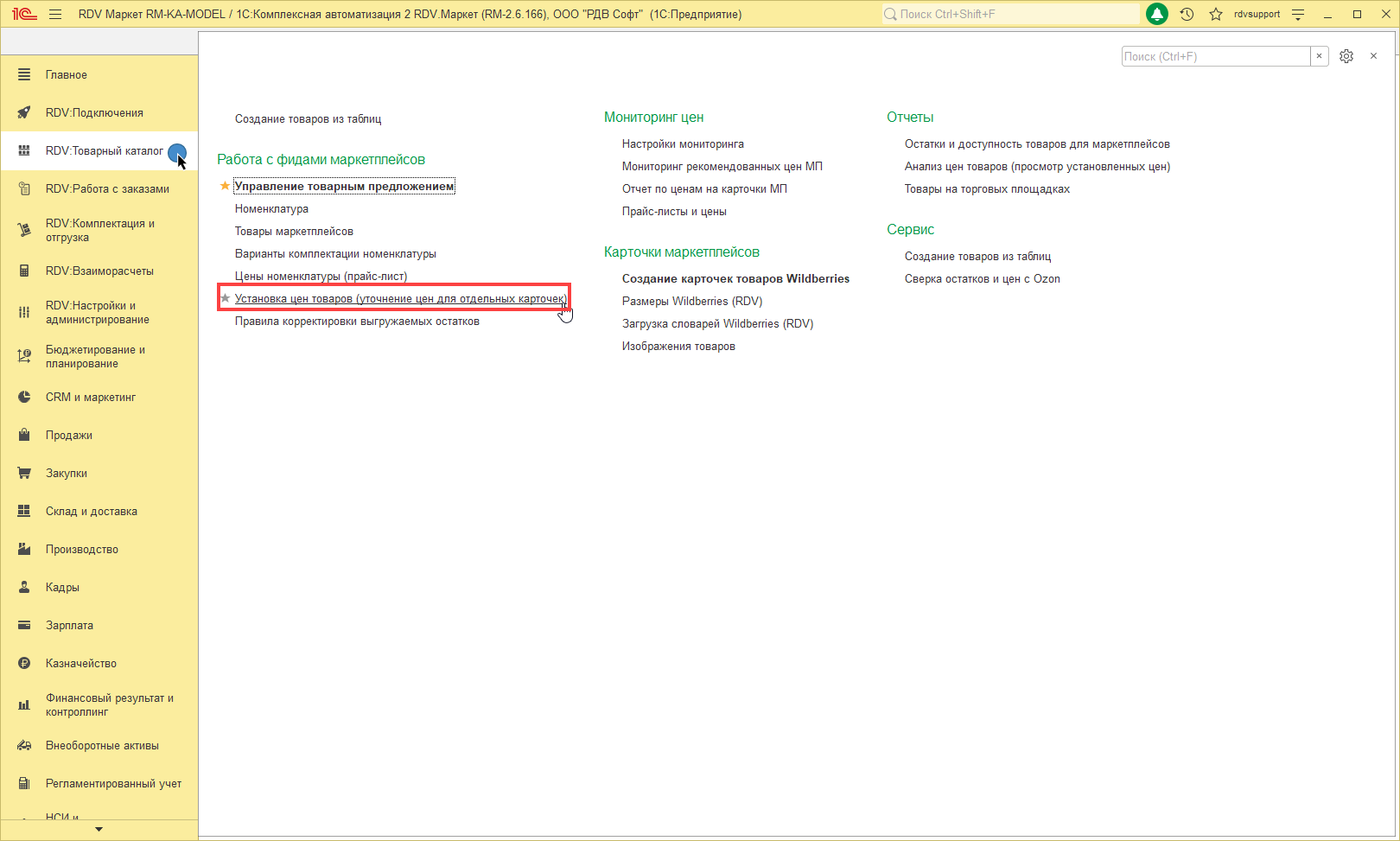1400x841 pixels.
Task: Click the icon for Регламентированный учет
Action: coord(24,783)
